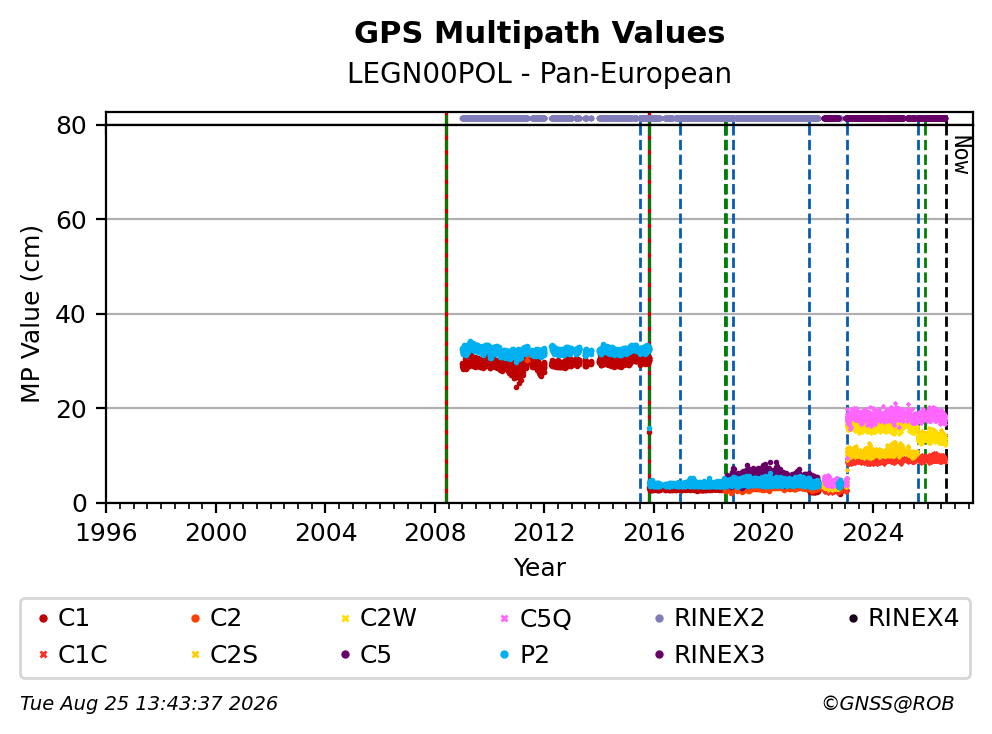992x734 pixels.
Task: Click the 60 y-axis tick label
Action: pos(71,220)
